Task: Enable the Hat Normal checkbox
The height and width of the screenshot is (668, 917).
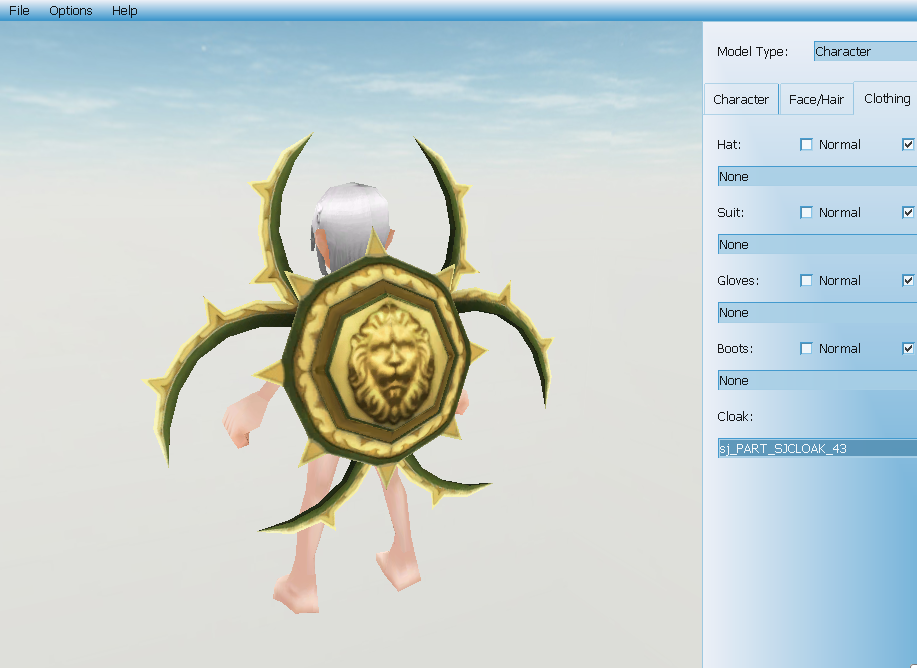Action: click(x=807, y=144)
